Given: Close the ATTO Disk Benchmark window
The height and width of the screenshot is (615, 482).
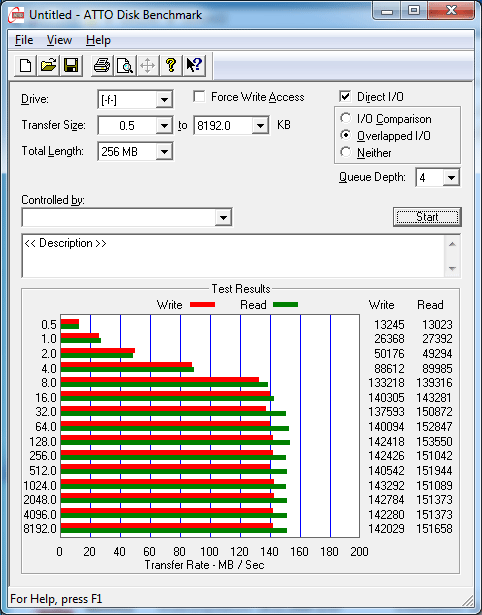Looking at the screenshot, I should point(451,11).
